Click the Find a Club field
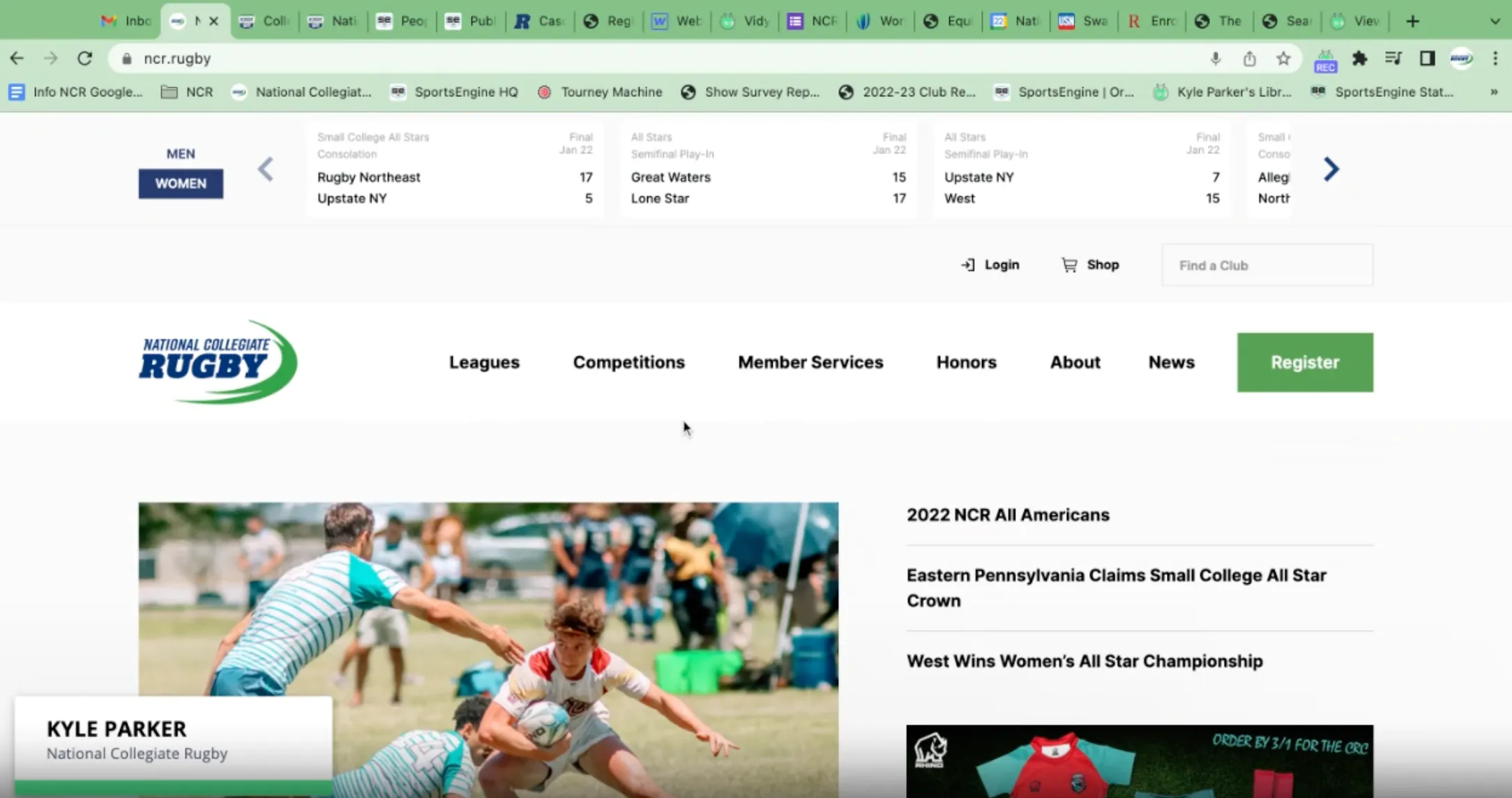 pos(1267,265)
